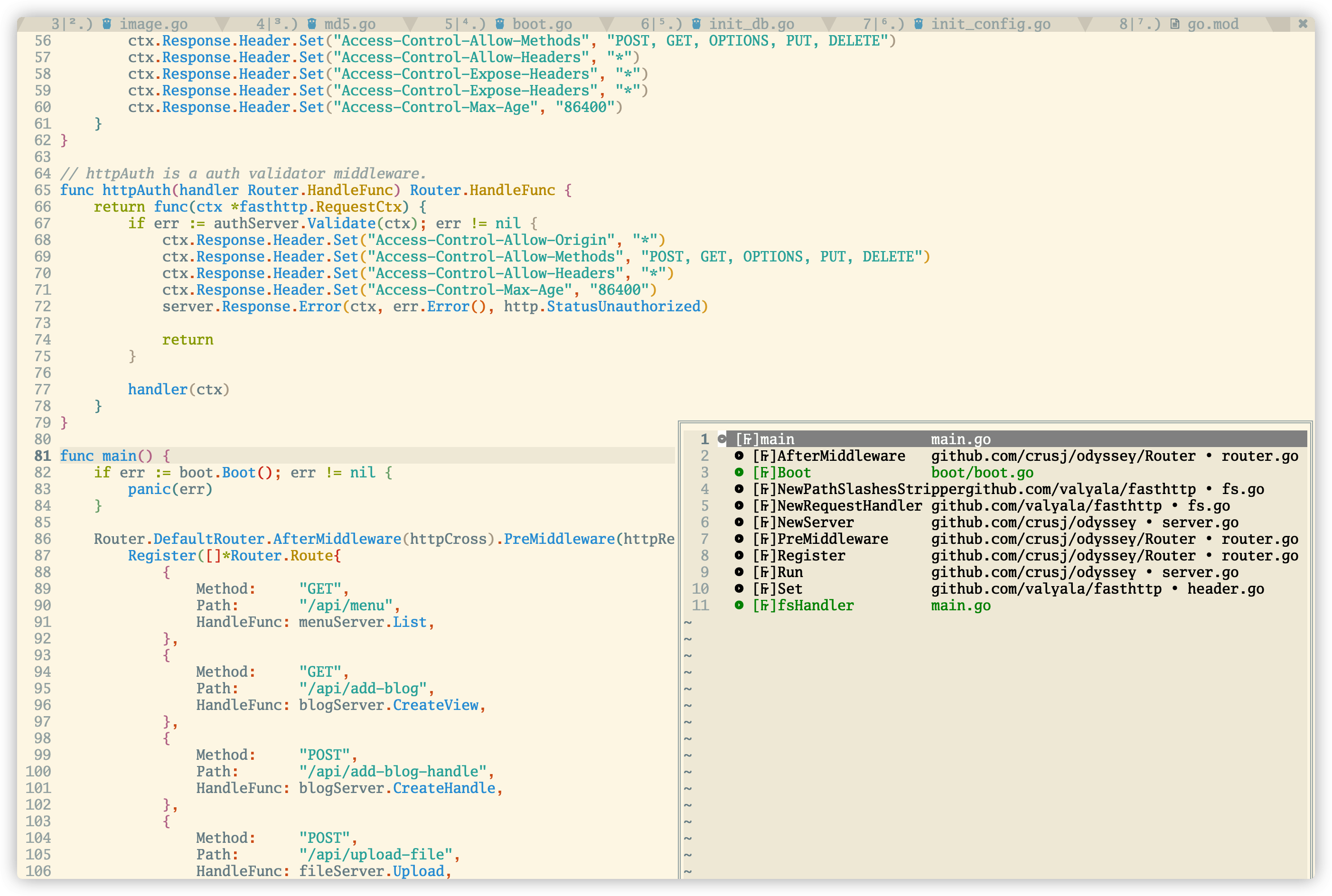
Task: Click the circle icon beside Register entry
Action: click(739, 555)
